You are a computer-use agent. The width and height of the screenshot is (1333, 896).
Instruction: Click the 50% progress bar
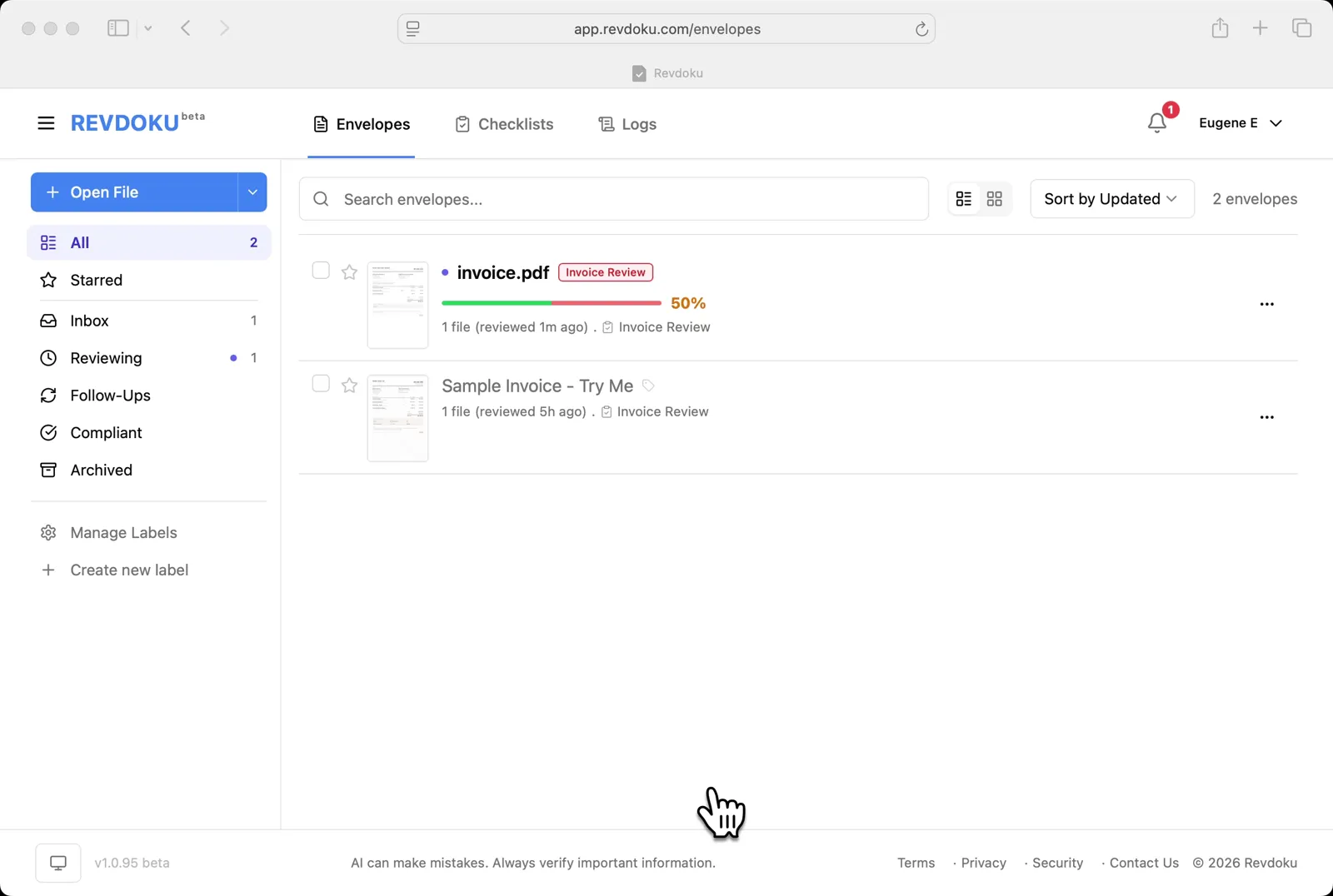tap(551, 303)
